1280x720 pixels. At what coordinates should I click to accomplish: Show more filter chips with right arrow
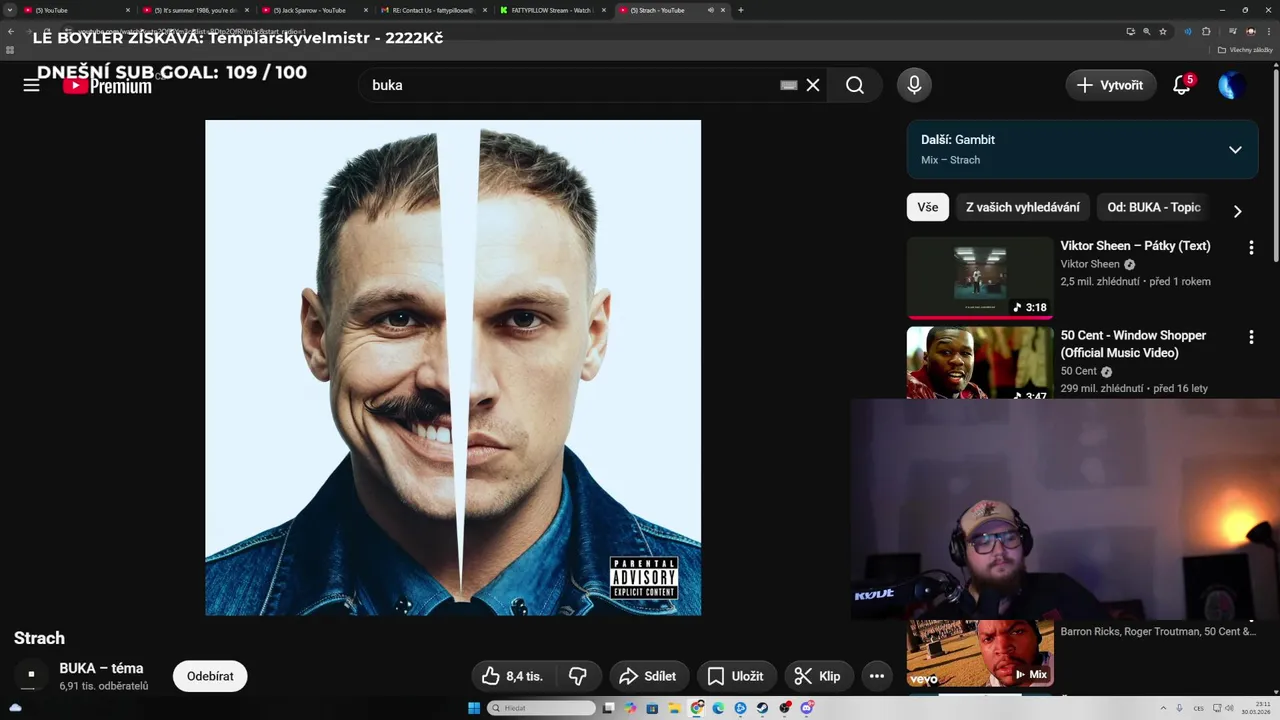[1237, 211]
